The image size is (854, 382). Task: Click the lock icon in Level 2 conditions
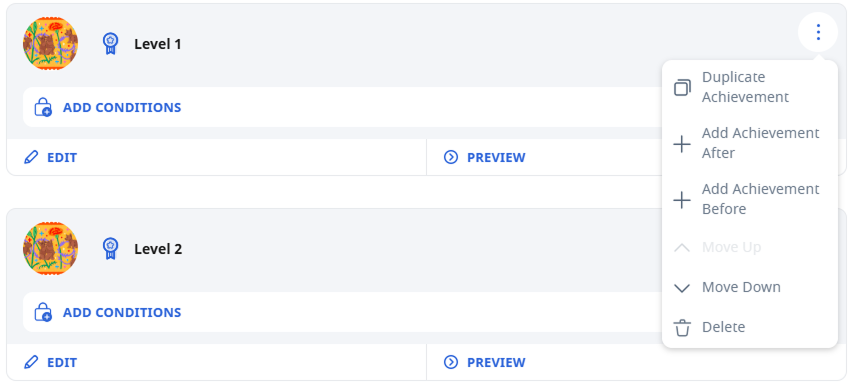[x=43, y=312]
